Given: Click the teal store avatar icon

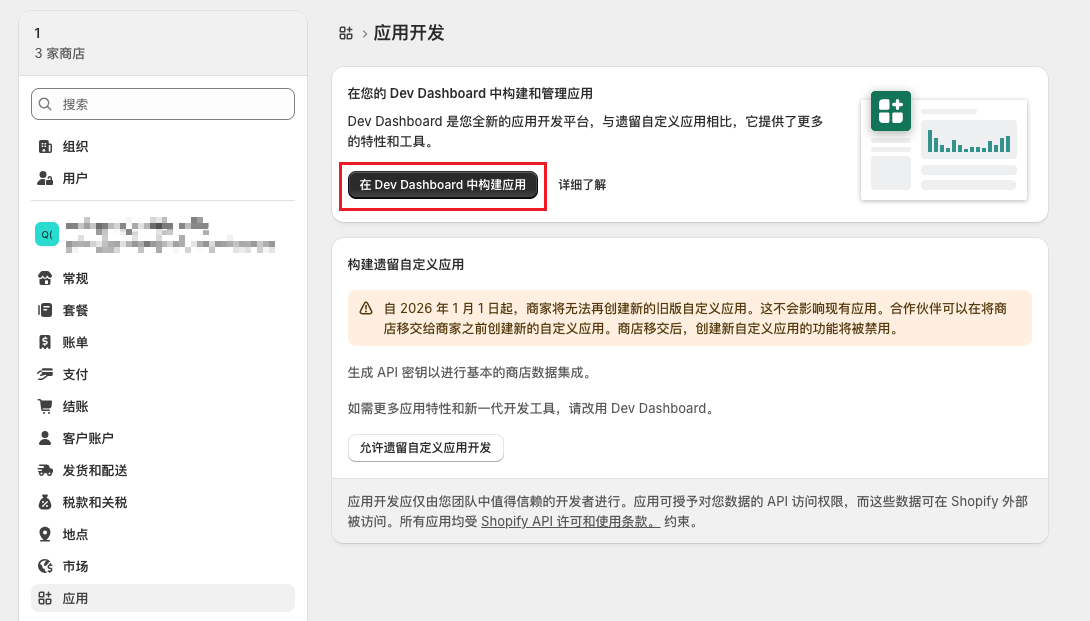Looking at the screenshot, I should (47, 234).
